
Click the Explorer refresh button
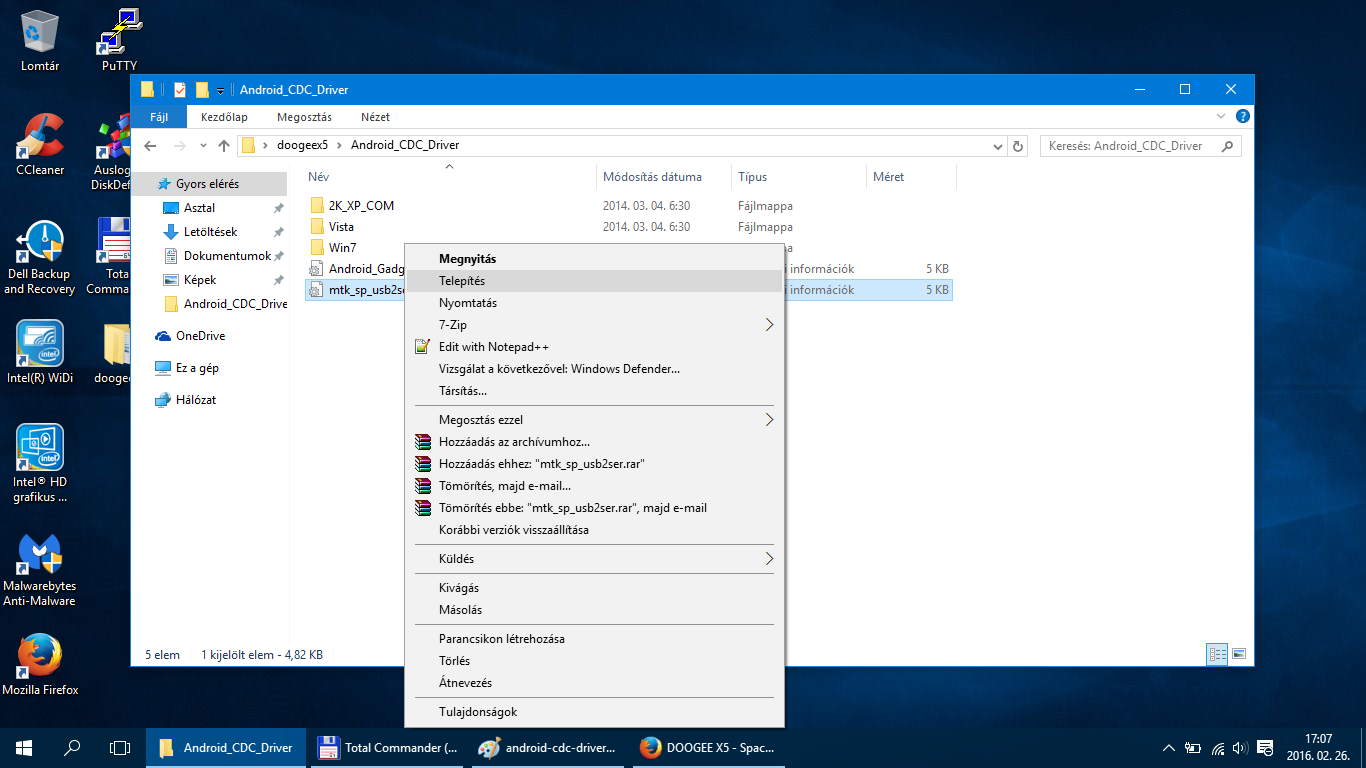(1018, 146)
